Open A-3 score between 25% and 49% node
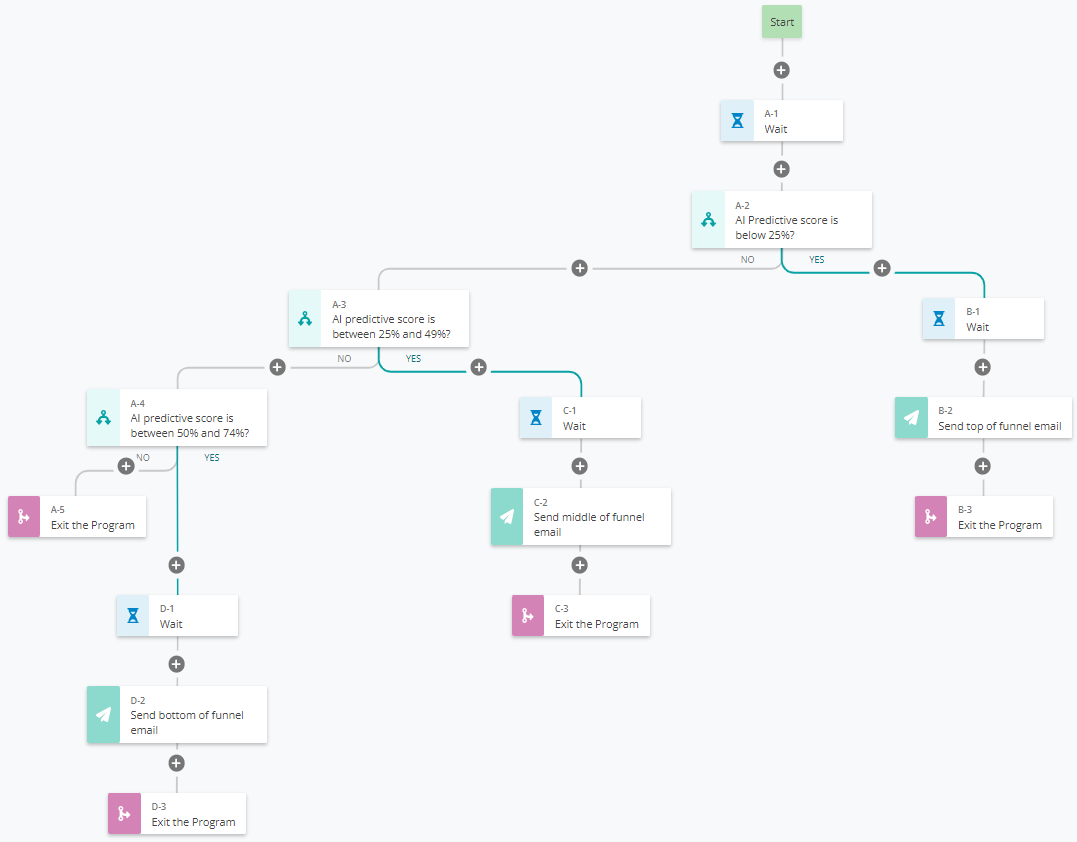This screenshot has height=842, width=1077. click(x=378, y=319)
